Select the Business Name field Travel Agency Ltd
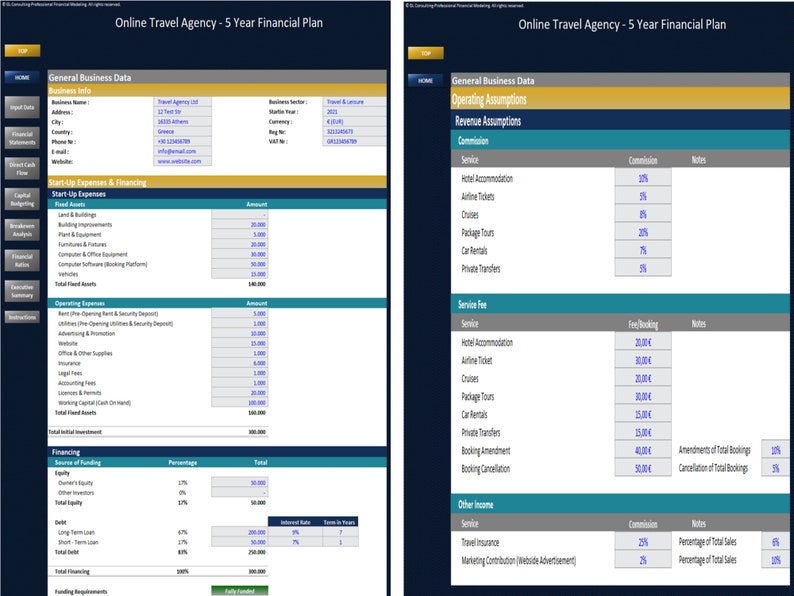This screenshot has width=794, height=596. (x=183, y=102)
